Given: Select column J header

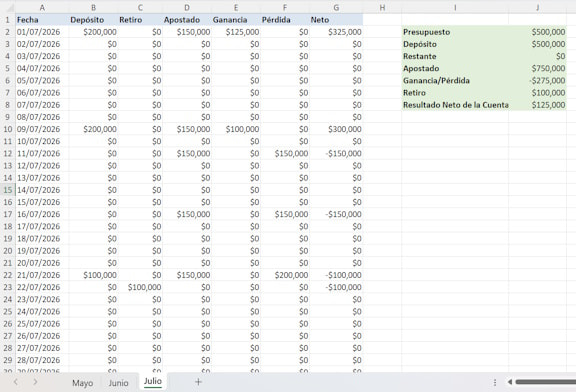Looking at the screenshot, I should (537, 8).
